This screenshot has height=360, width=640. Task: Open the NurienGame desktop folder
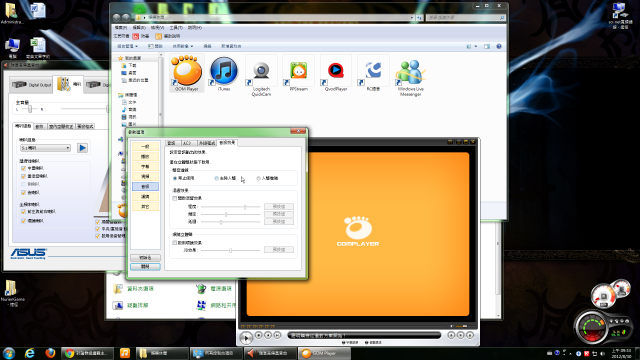tap(12, 292)
